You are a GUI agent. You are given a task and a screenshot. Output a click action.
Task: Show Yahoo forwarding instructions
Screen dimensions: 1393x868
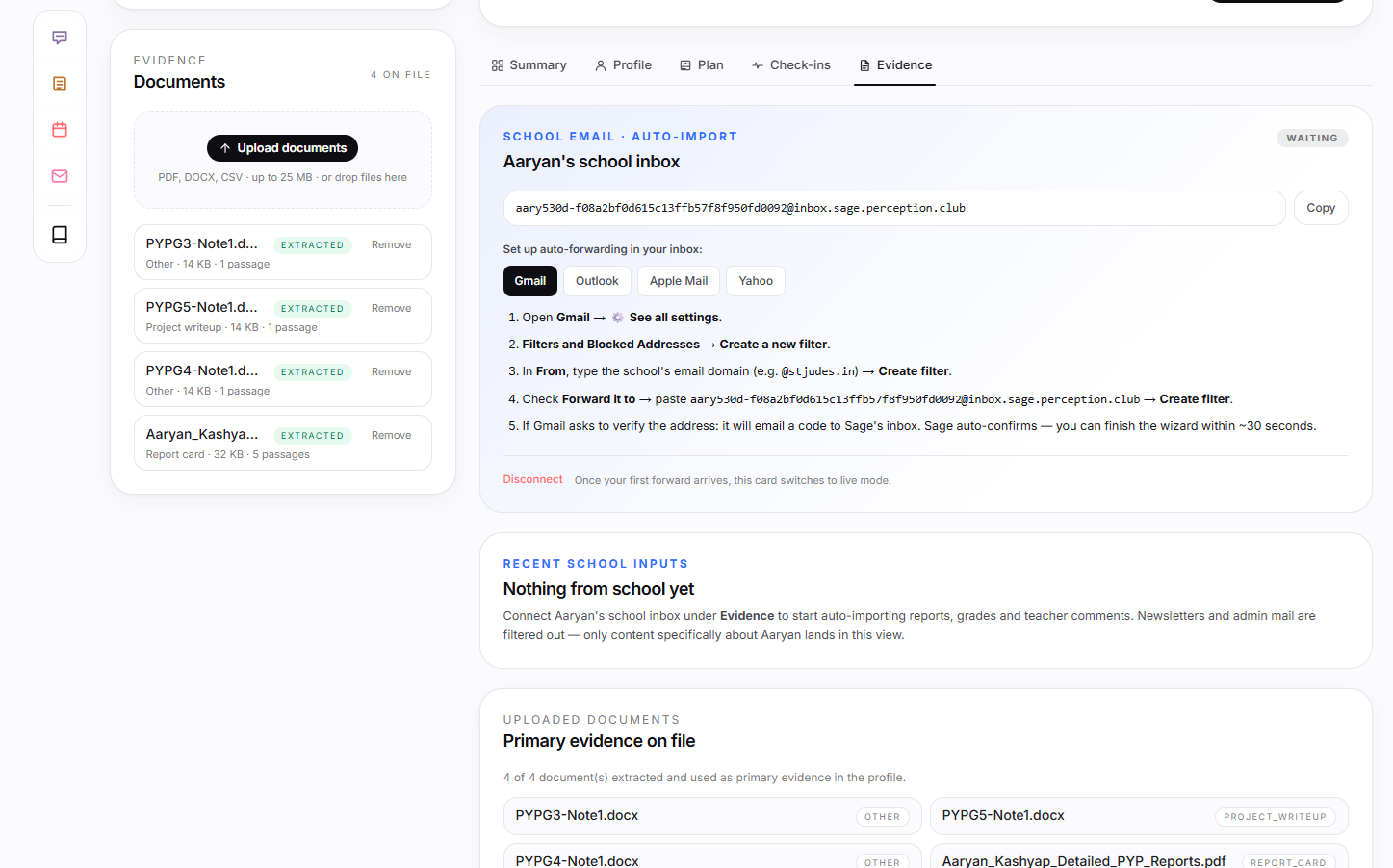point(756,281)
